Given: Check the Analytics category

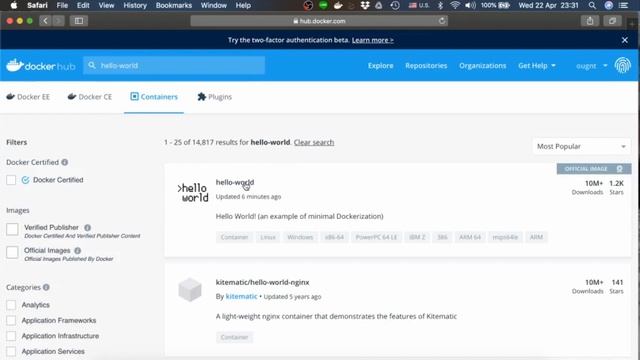Looking at the screenshot, I should tap(11, 305).
